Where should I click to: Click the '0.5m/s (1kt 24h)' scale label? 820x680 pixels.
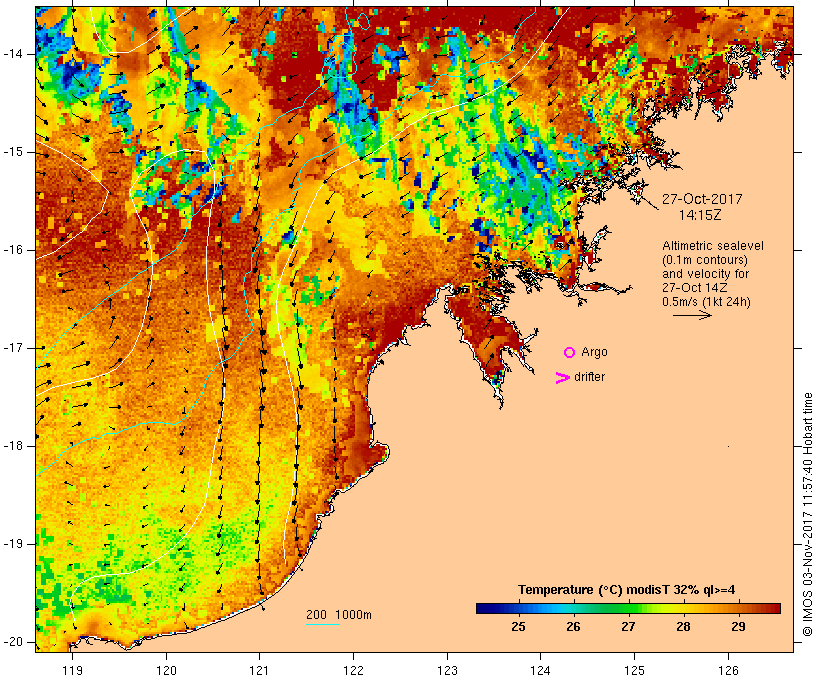[x=707, y=302]
